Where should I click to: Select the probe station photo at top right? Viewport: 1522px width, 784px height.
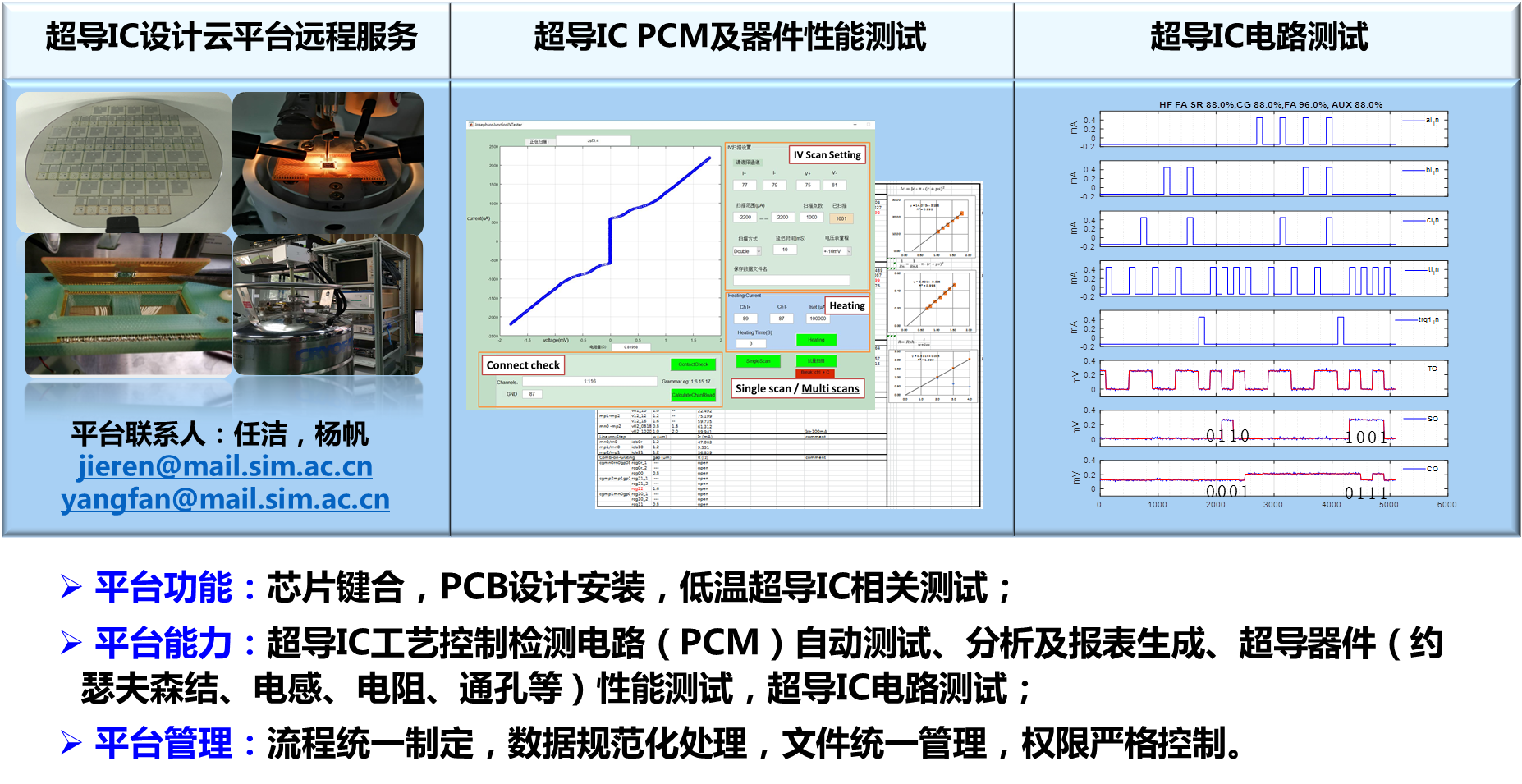[x=328, y=162]
